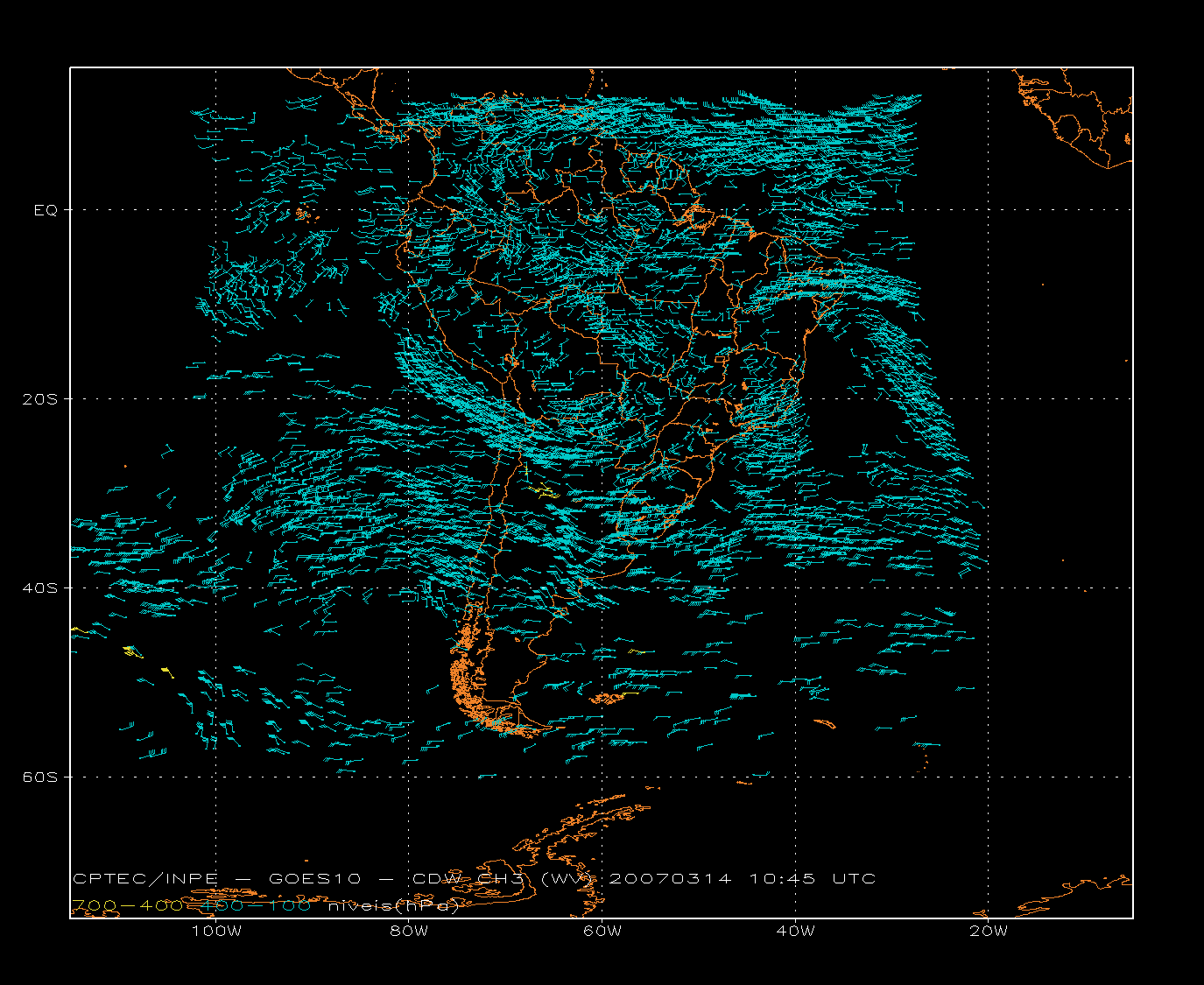Viewport: 1204px width, 985px height.
Task: Click the CPTEC/INPE caption text
Action: [145, 879]
